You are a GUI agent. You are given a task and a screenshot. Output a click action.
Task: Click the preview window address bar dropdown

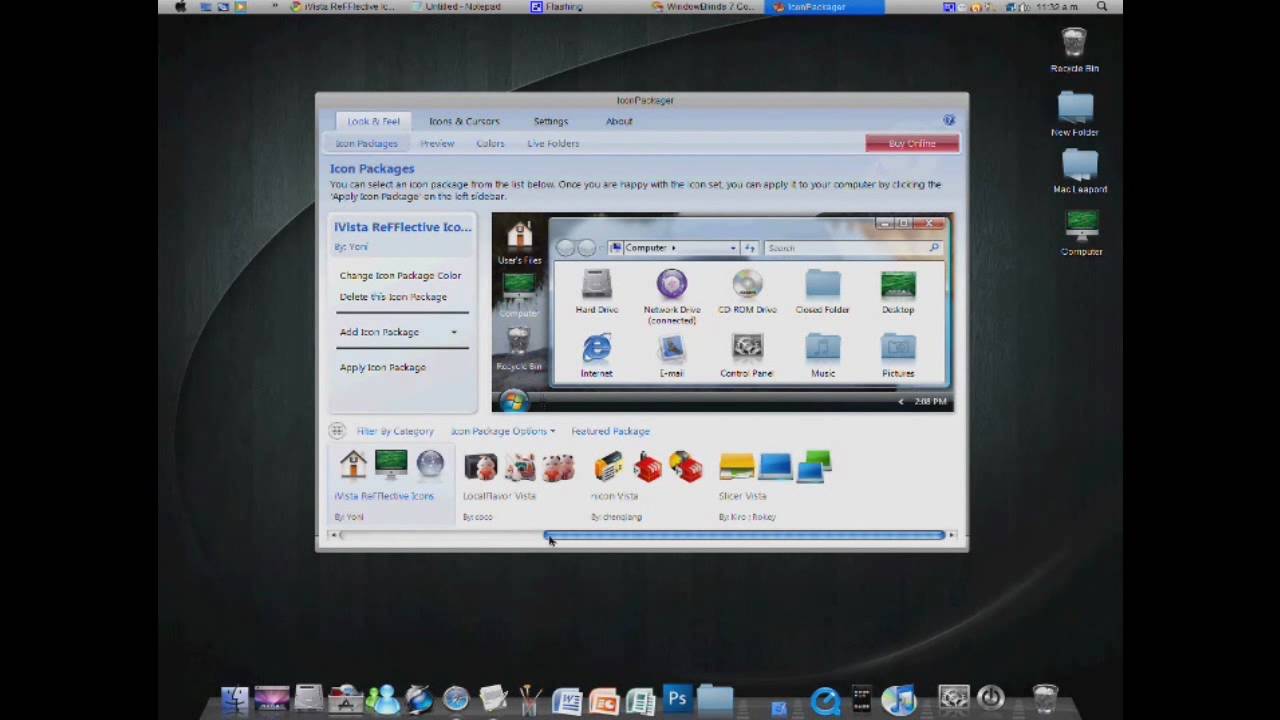pos(733,248)
